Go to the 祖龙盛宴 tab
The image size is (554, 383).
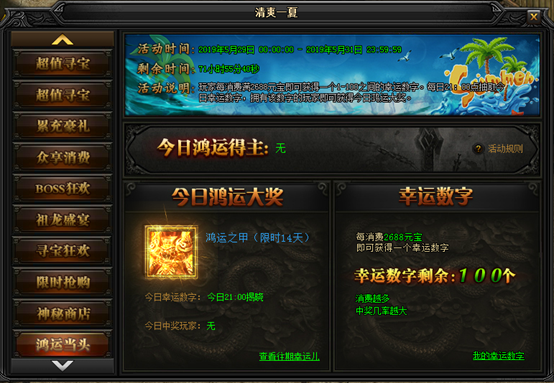63,220
